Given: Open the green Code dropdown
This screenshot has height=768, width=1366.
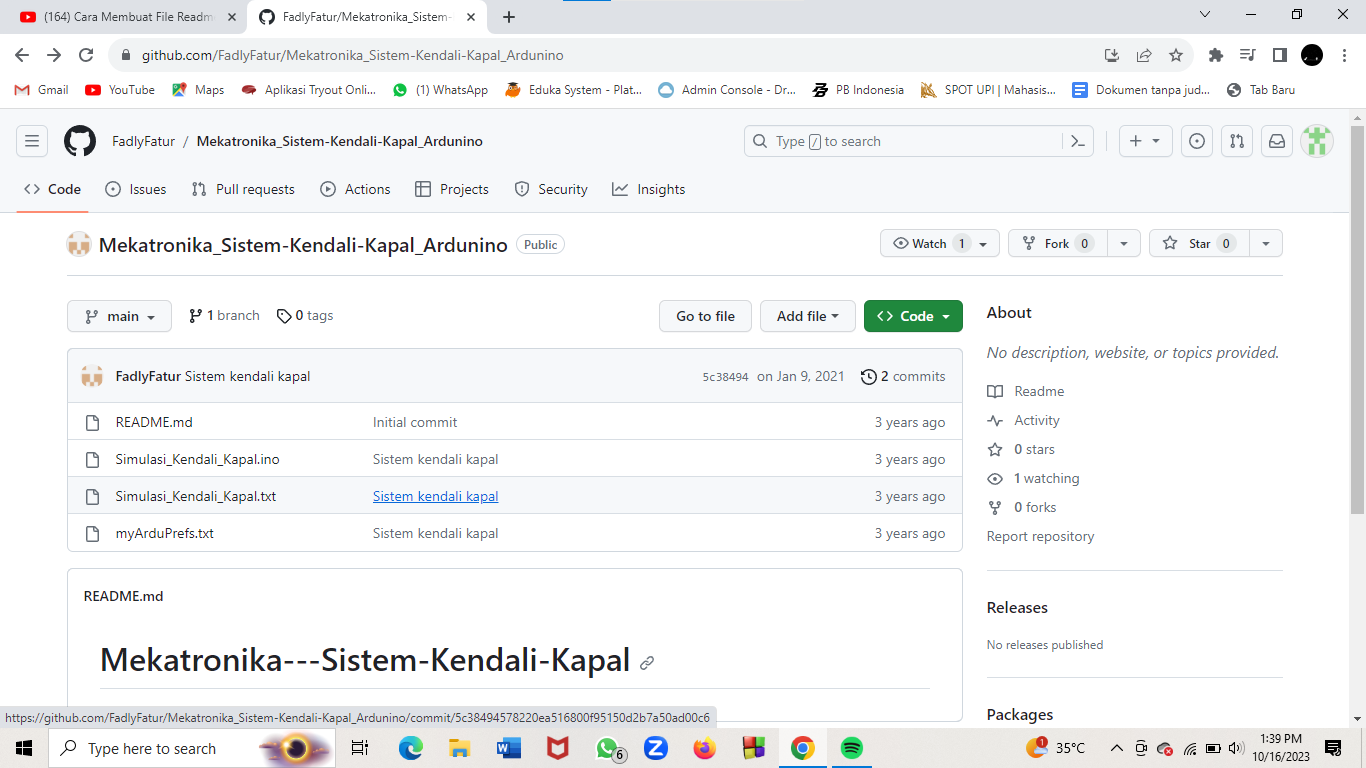Looking at the screenshot, I should point(913,316).
